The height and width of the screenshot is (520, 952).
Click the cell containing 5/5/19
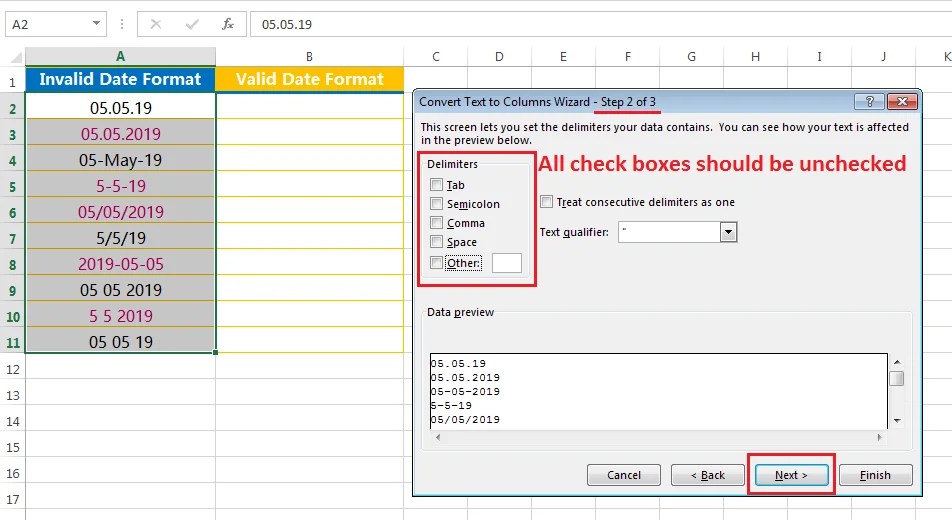click(120, 238)
